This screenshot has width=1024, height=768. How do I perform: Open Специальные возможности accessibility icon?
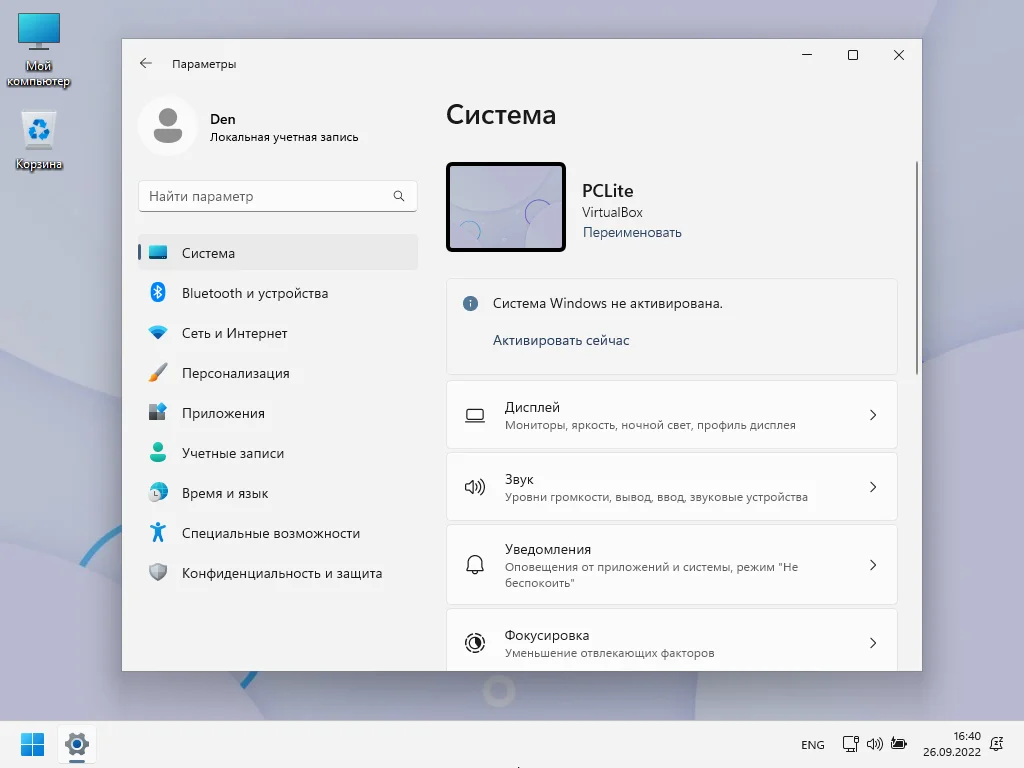pyautogui.click(x=158, y=532)
